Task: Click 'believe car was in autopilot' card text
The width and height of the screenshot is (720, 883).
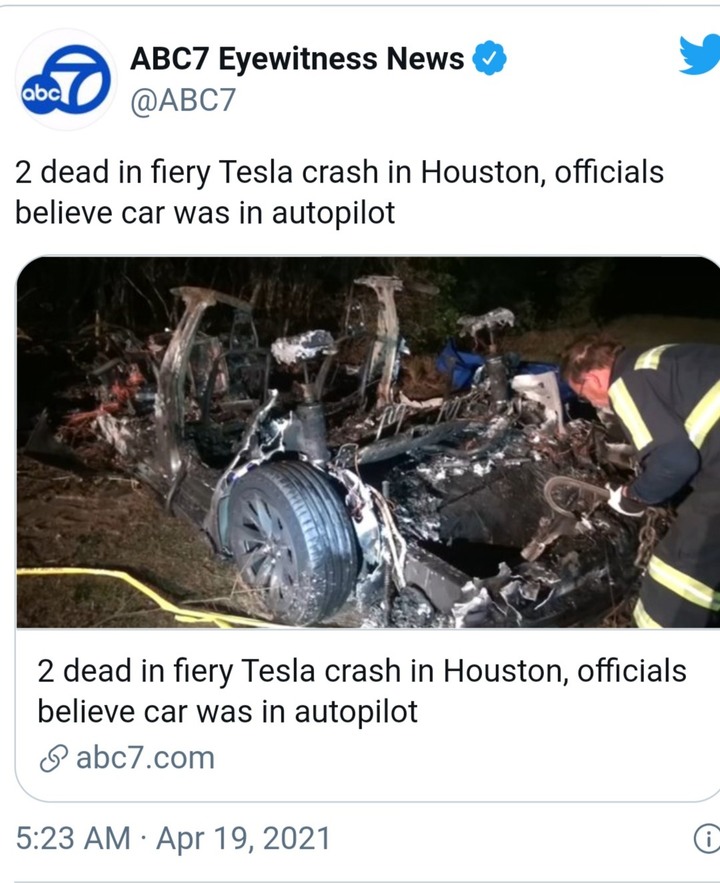Action: pos(227,711)
